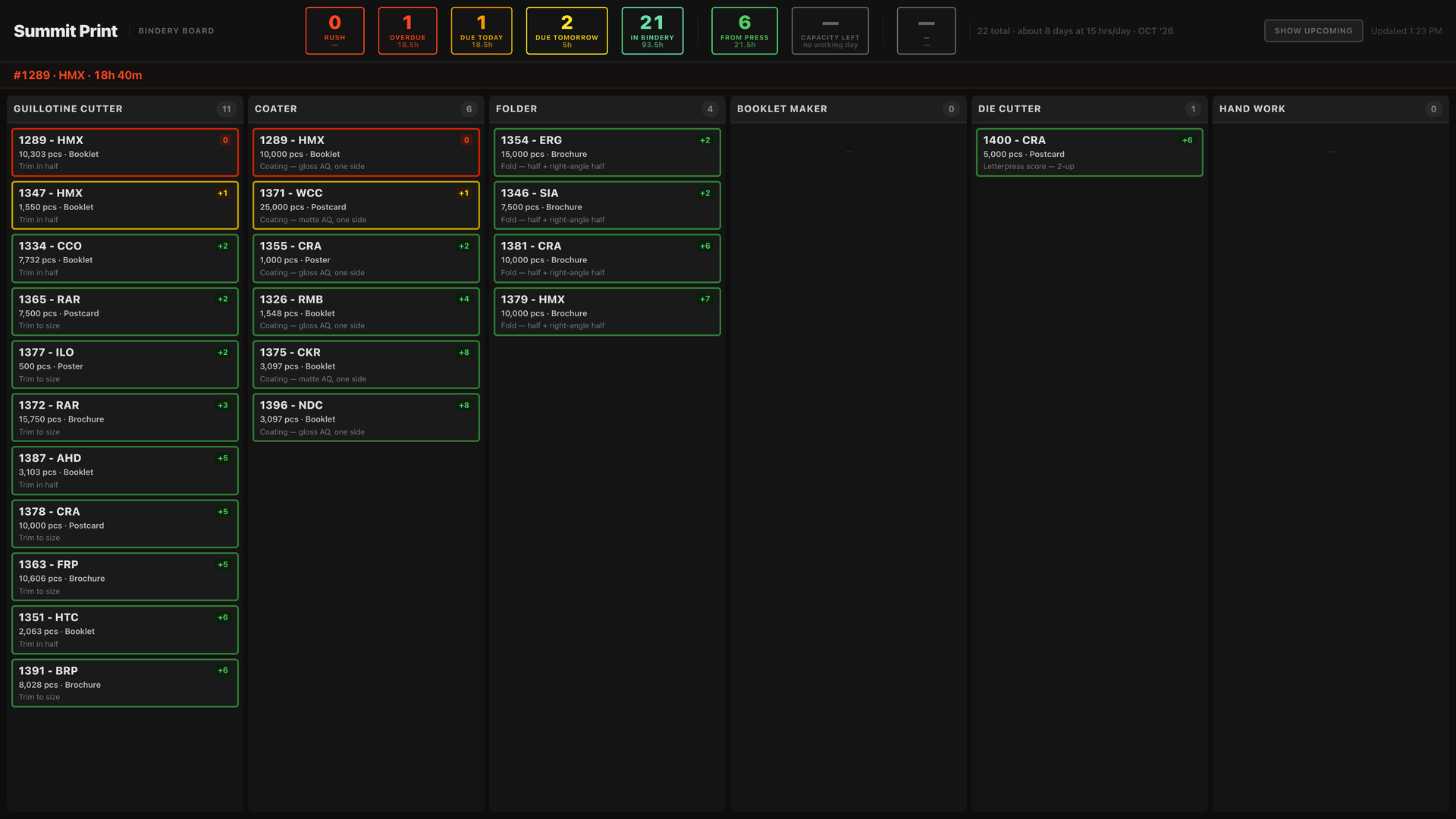Open the 1347 - HMX job card
Image resolution: width=1456 pixels, height=819 pixels.
point(125,206)
